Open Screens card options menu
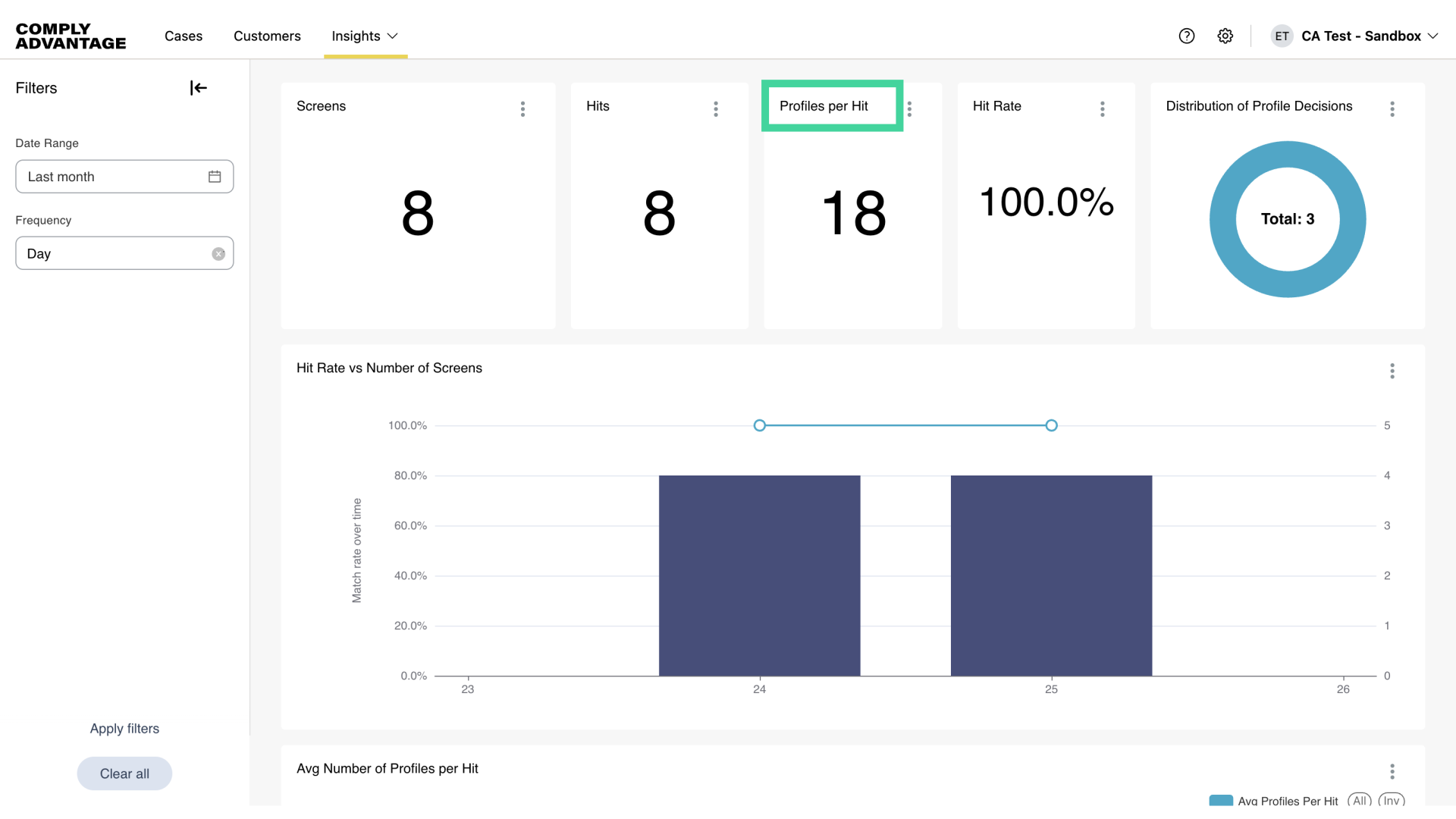Screen dimensions: 1456x819 [x=522, y=108]
